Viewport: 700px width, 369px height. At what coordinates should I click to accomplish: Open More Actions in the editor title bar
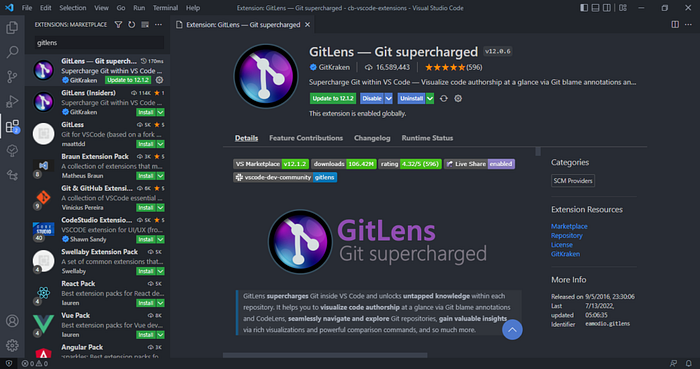tap(688, 25)
